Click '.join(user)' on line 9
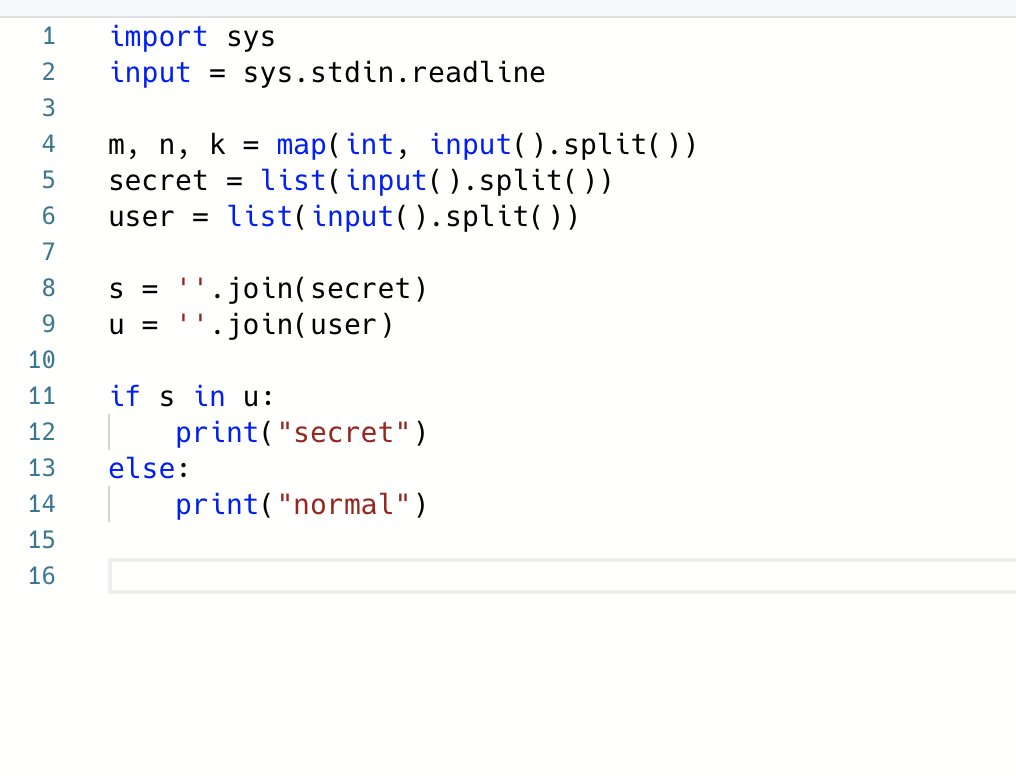 click(302, 325)
